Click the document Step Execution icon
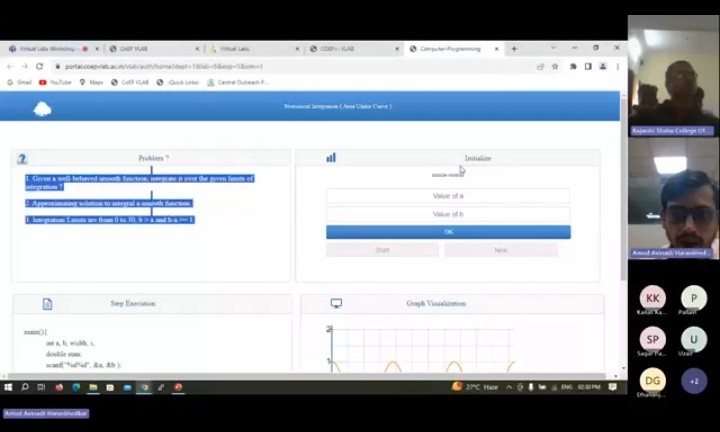 coord(47,303)
